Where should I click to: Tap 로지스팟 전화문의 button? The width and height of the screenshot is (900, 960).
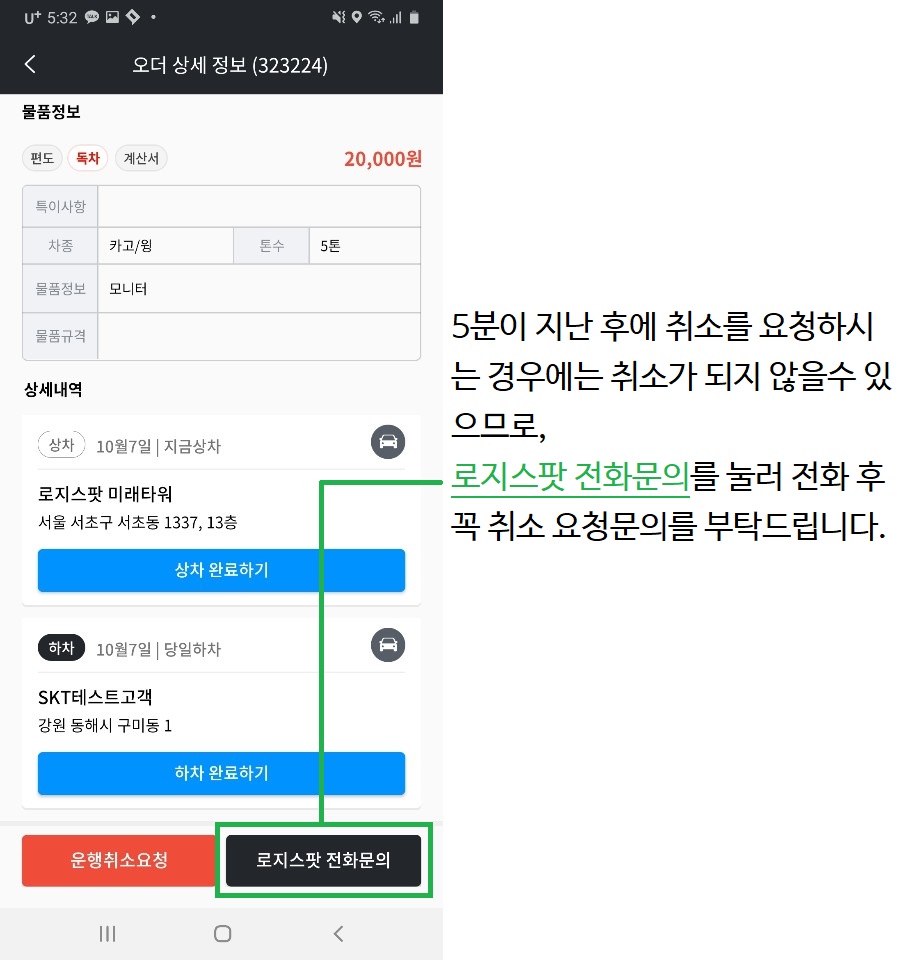pyautogui.click(x=323, y=860)
